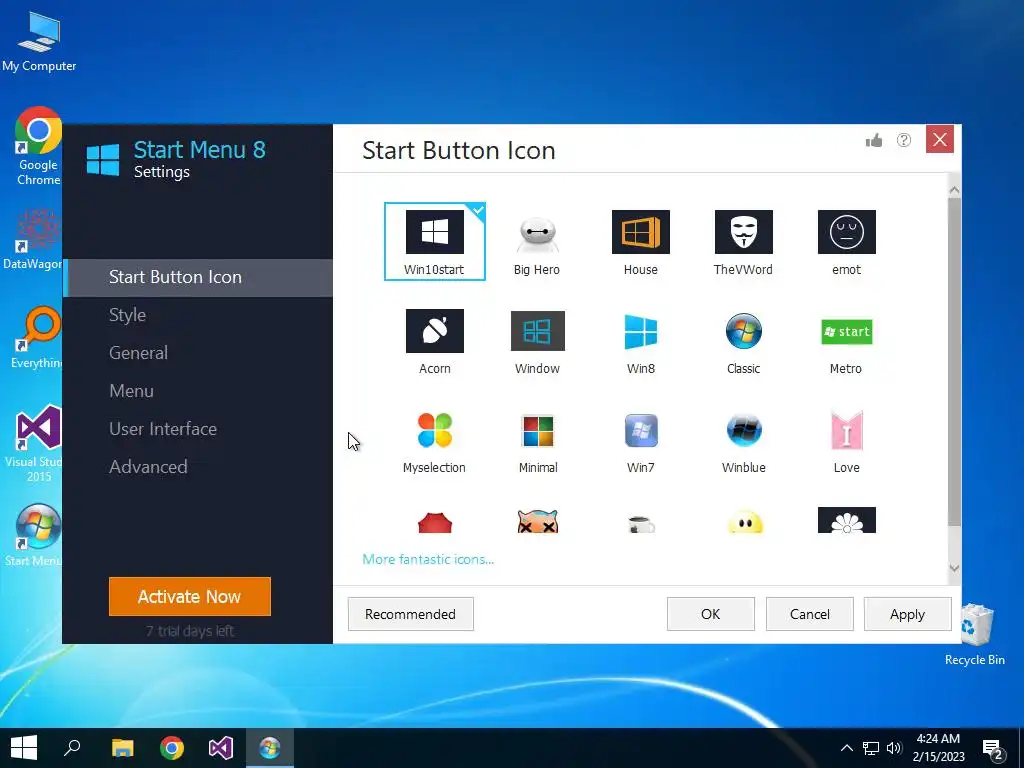The image size is (1024, 768).
Task: Select Google Chrome desktop shortcut
Action: [x=38, y=146]
